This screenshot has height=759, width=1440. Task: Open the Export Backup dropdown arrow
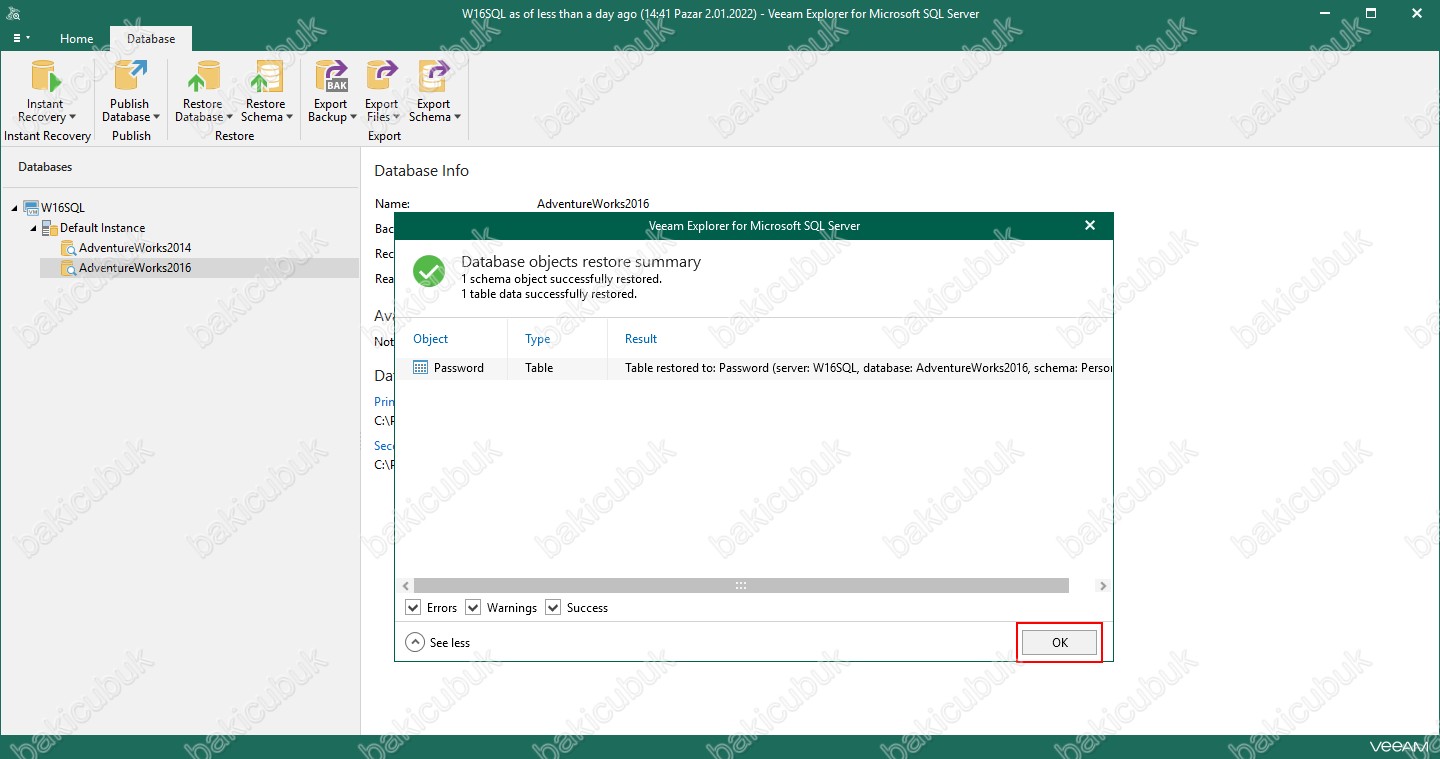[x=353, y=118]
